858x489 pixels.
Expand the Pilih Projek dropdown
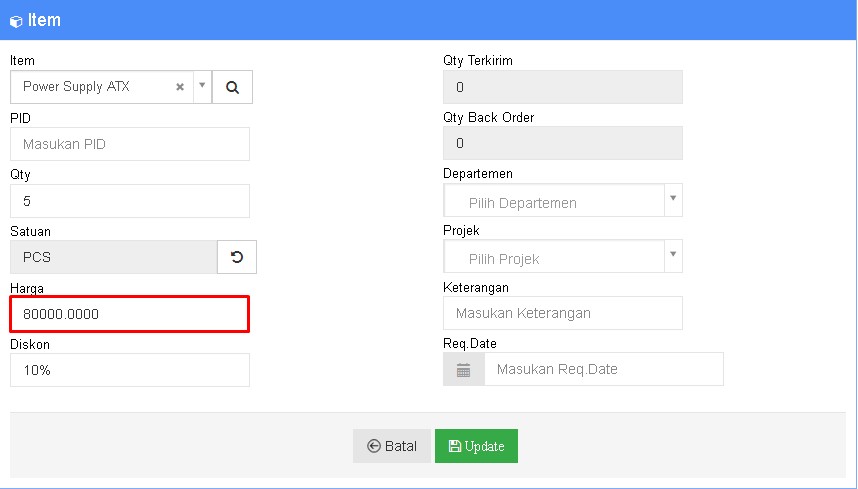point(673,256)
